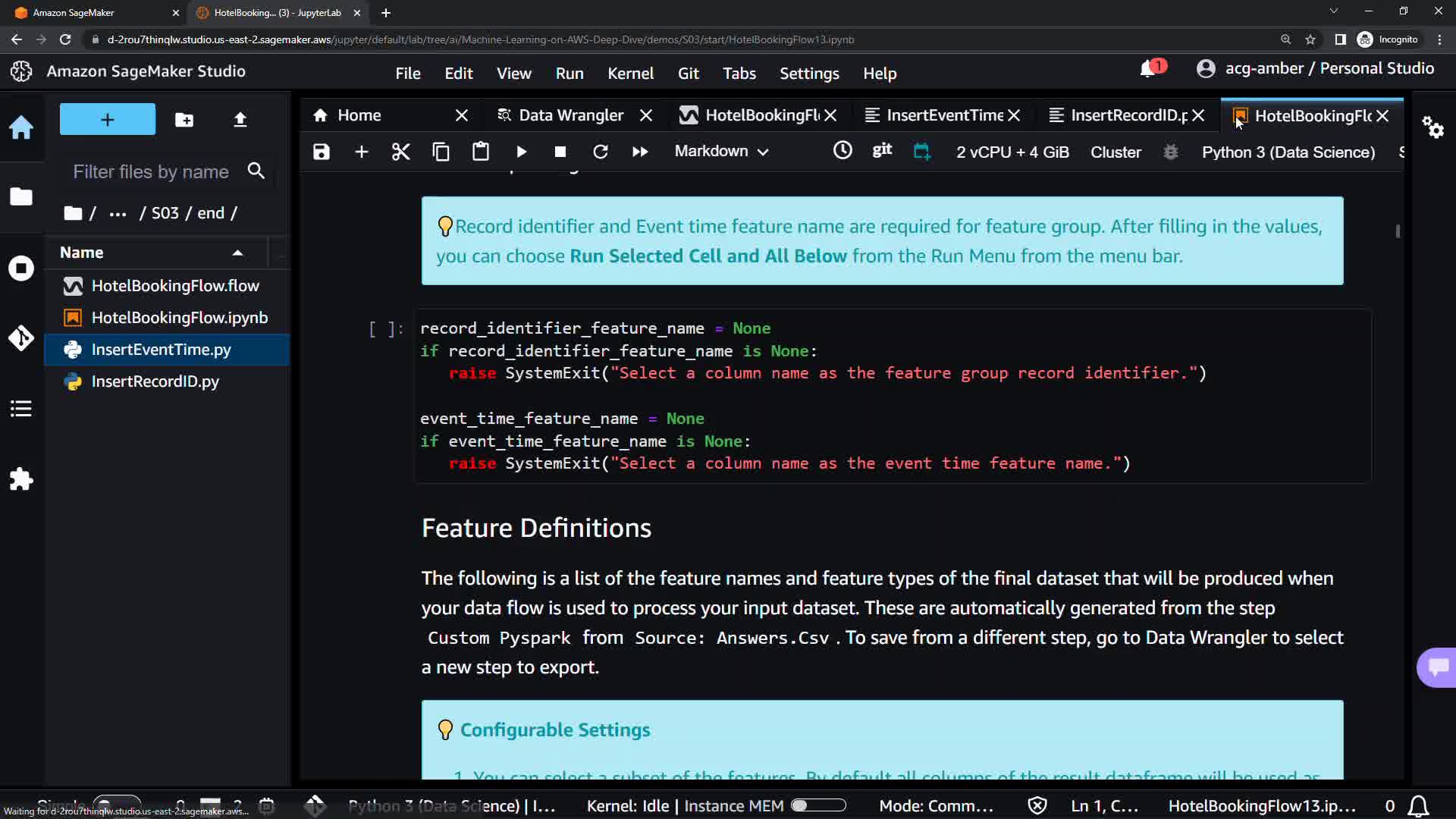This screenshot has height=819, width=1456.
Task: Toggle name sort order arrow in file browser
Action: click(237, 253)
